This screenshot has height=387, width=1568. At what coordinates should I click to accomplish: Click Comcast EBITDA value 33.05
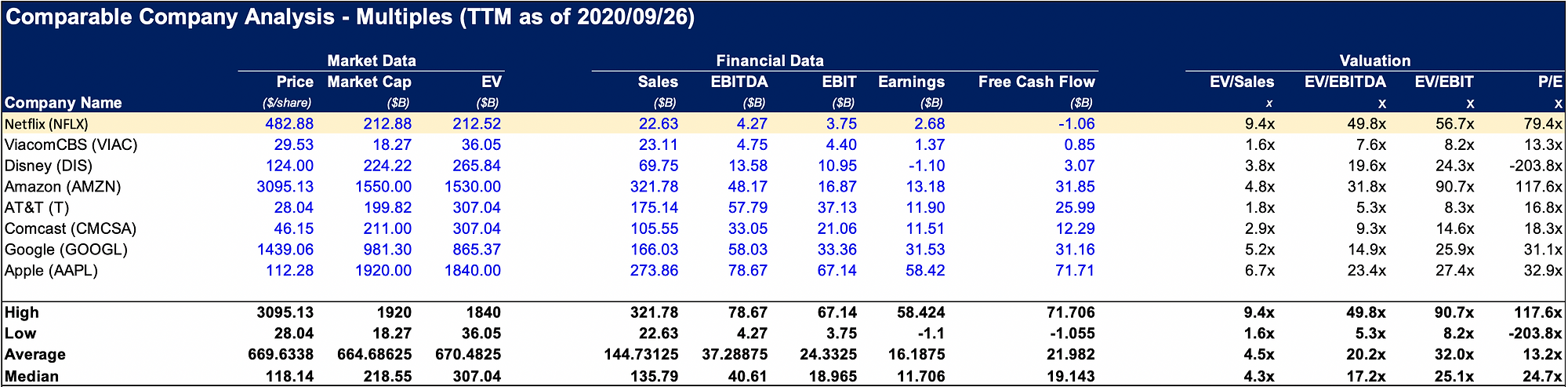tap(747, 228)
